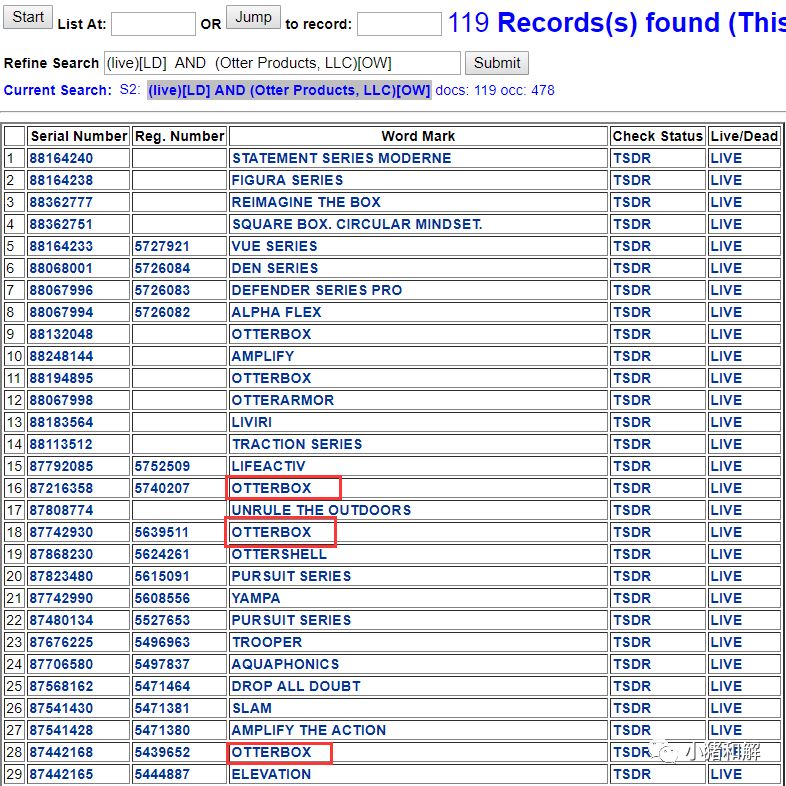Open registration number 5444887
This screenshot has height=786, width=786.
[162, 774]
